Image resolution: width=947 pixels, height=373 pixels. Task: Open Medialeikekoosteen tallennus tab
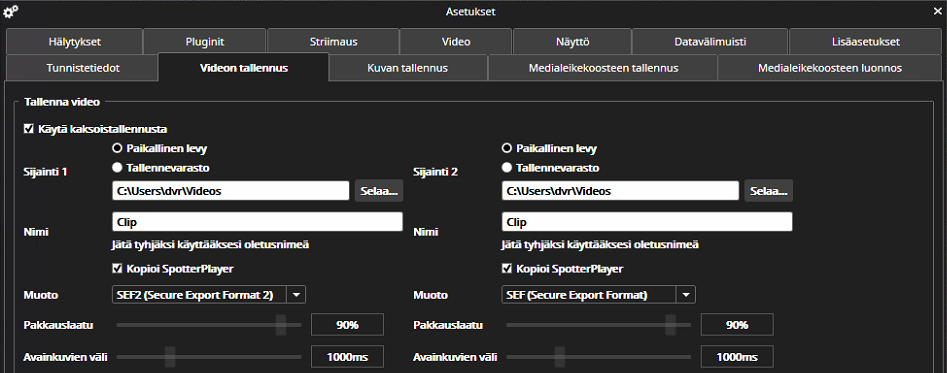tap(602, 68)
